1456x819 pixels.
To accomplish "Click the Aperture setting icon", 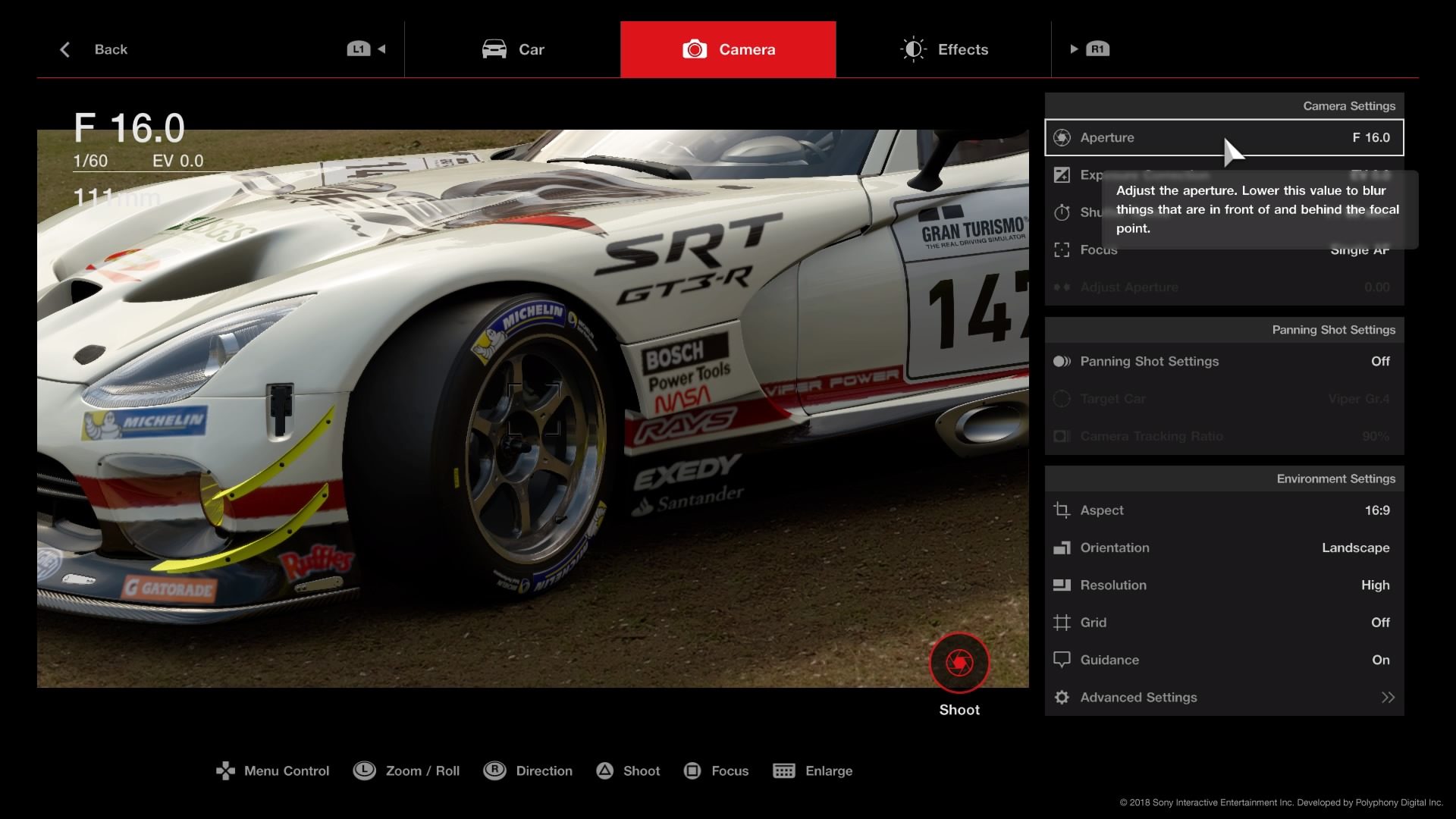I will point(1062,137).
